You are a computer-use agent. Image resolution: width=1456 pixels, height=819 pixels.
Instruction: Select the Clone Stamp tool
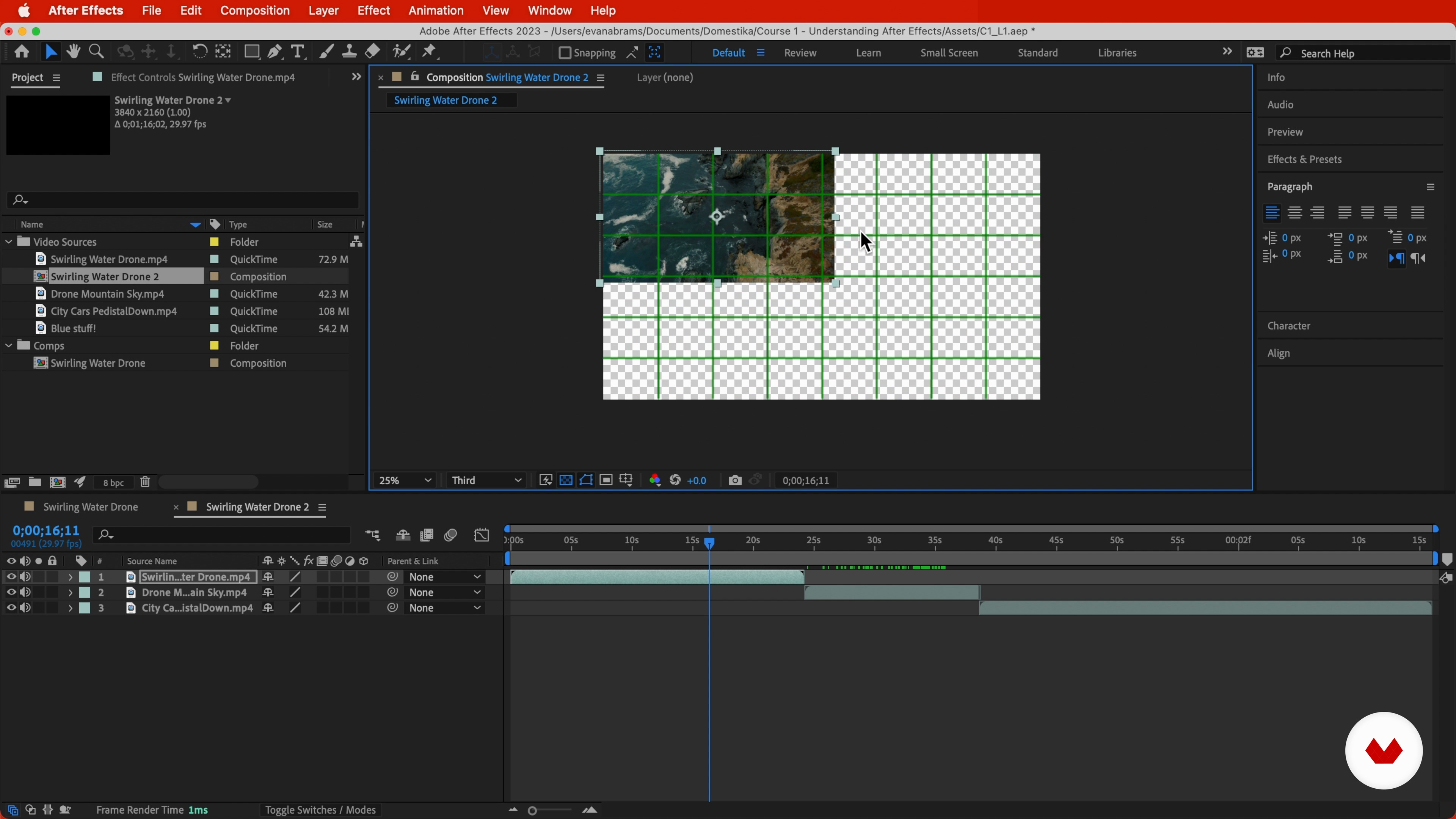coord(349,52)
